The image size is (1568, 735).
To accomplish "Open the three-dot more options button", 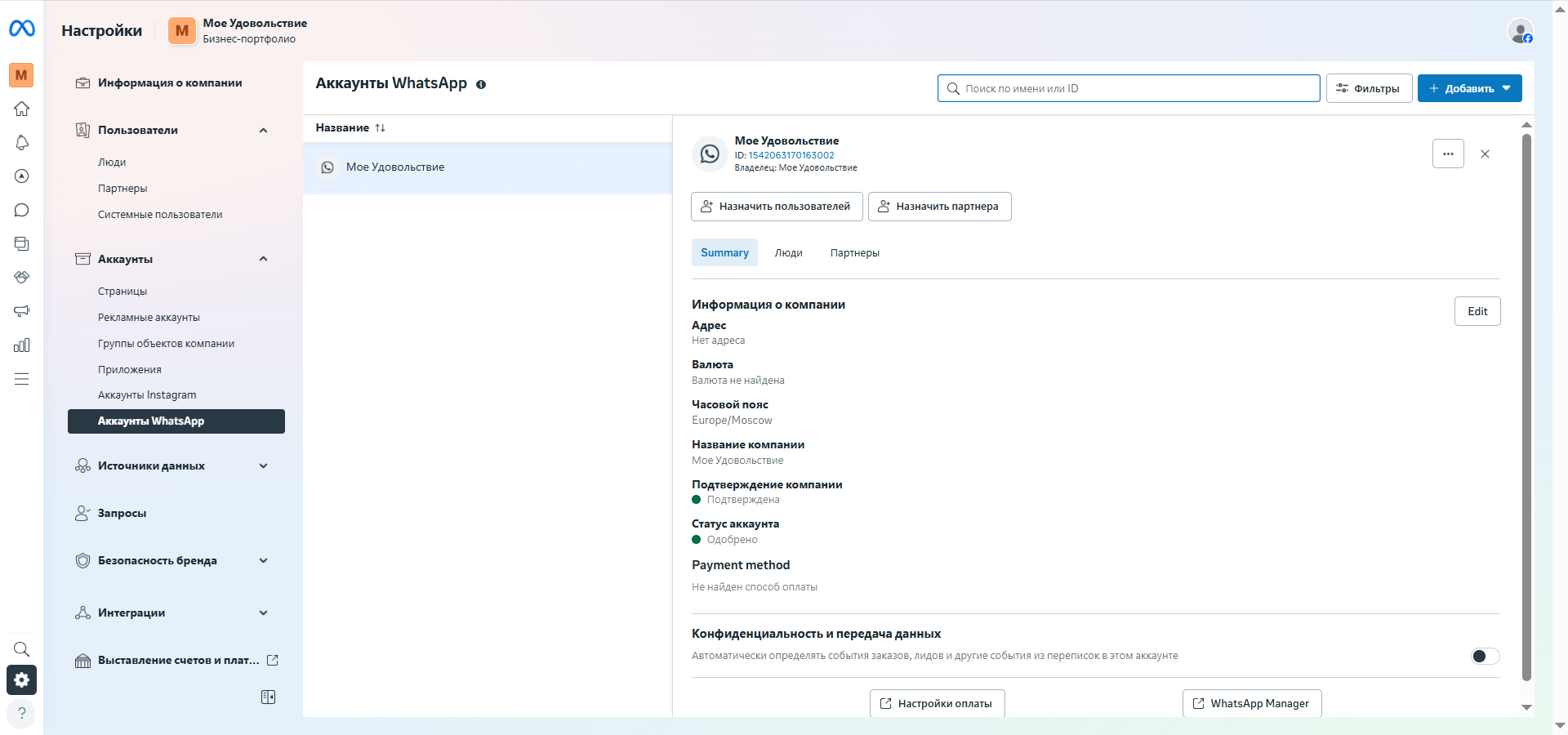I will pyautogui.click(x=1447, y=154).
